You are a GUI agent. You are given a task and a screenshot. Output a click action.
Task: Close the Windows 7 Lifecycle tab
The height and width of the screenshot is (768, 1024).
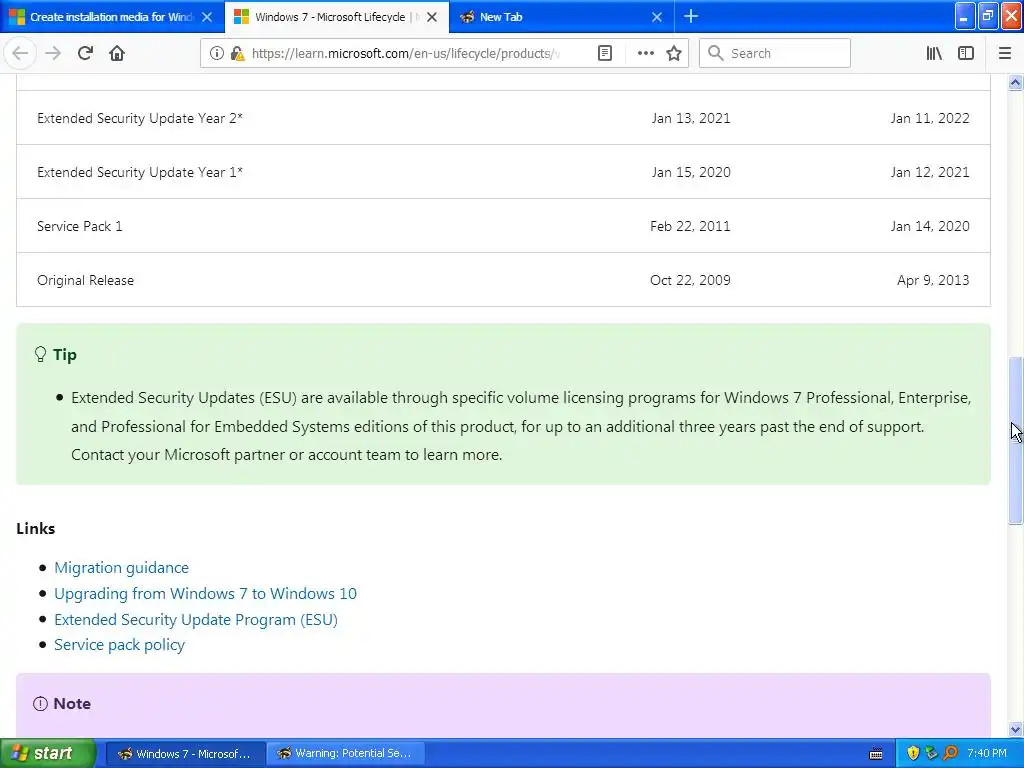point(432,17)
